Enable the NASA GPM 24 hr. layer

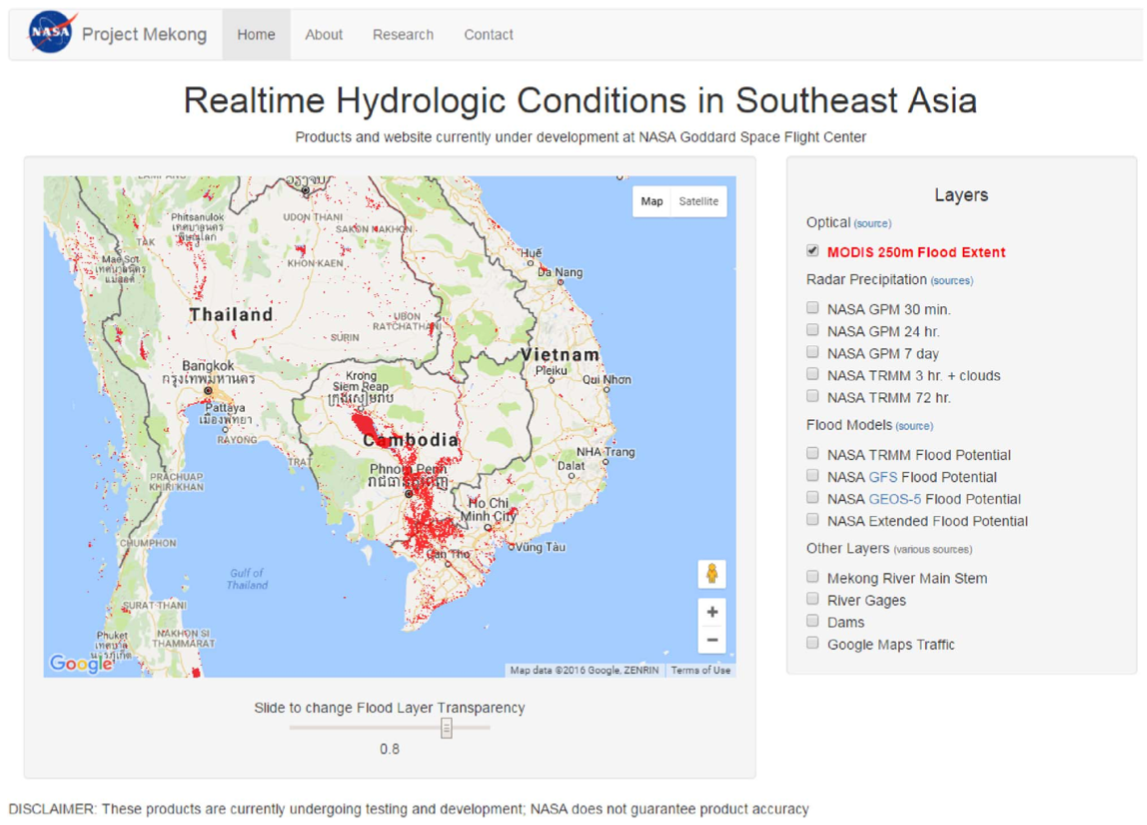click(x=812, y=329)
